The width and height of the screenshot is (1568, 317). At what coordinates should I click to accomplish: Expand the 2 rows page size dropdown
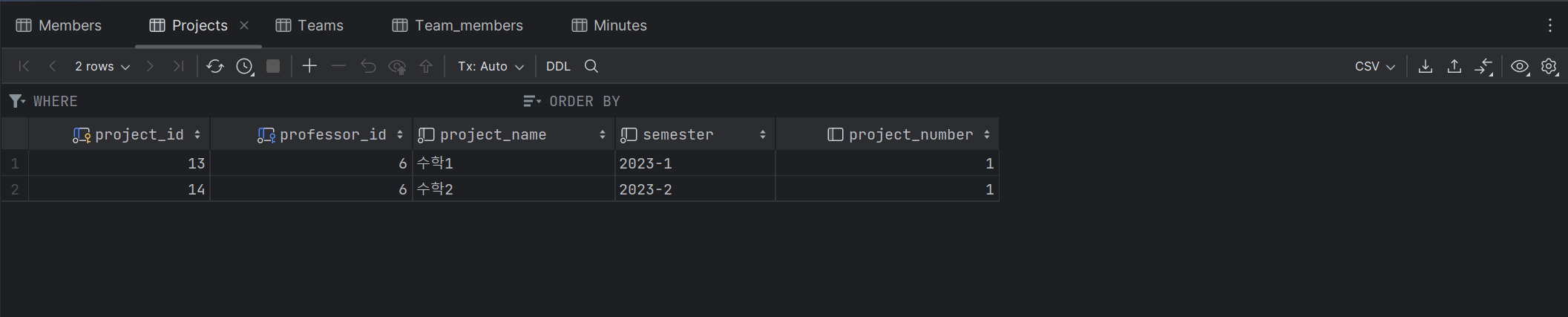[102, 66]
